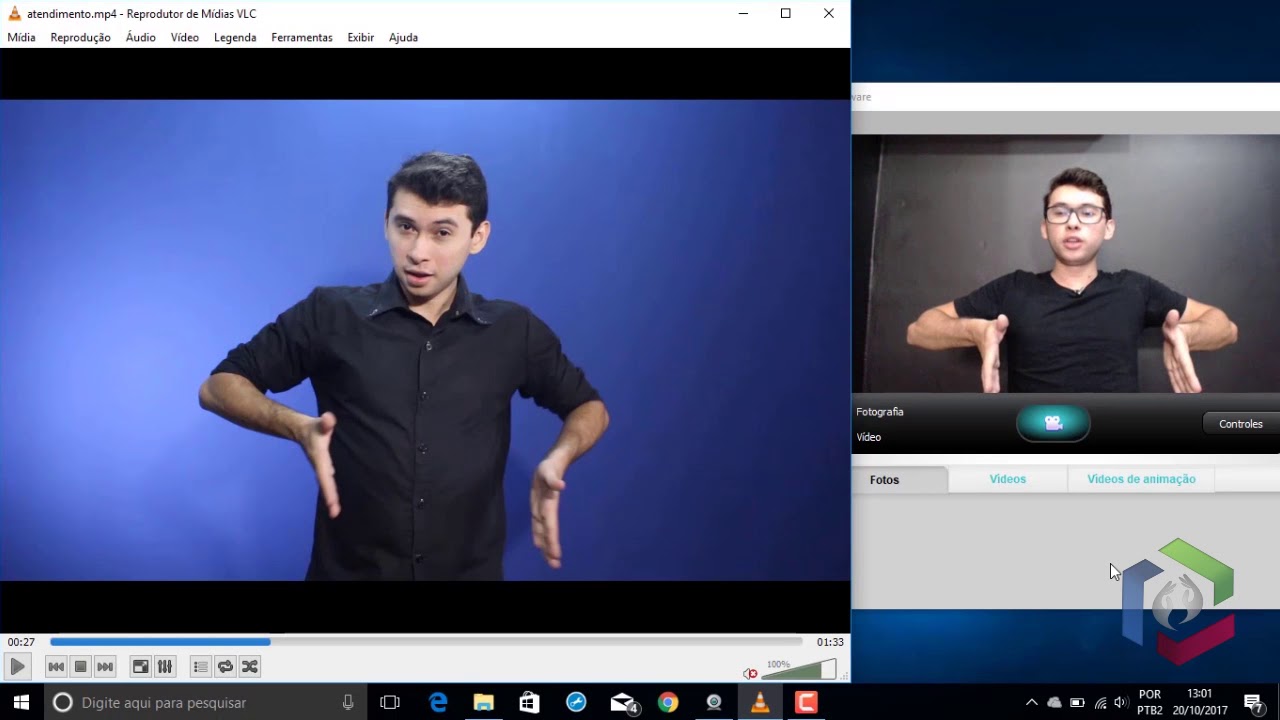This screenshot has width=1280, height=720.
Task: Open webcam Controles button
Action: [x=1241, y=424]
